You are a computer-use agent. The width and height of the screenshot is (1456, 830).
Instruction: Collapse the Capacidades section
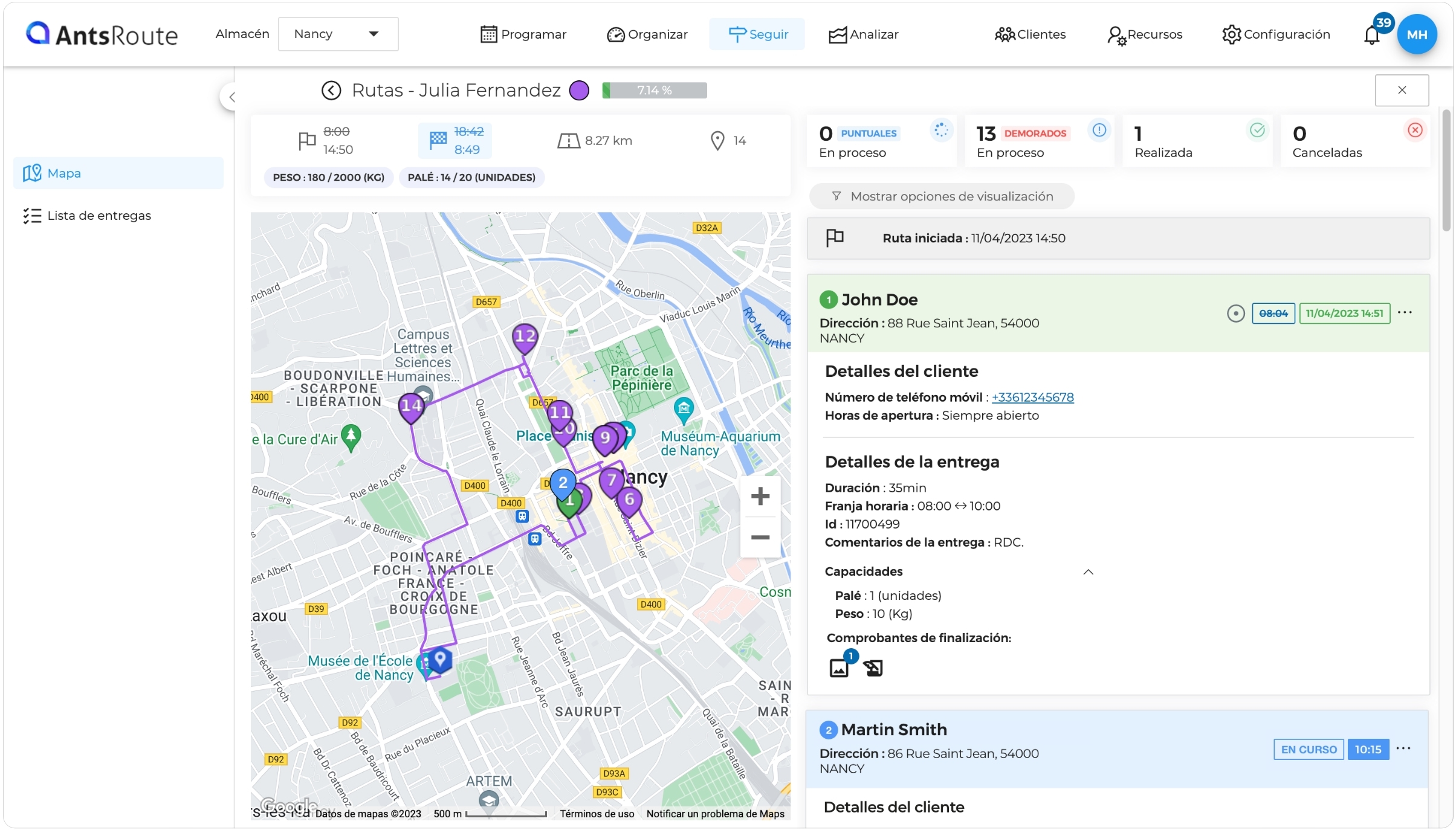point(1088,572)
